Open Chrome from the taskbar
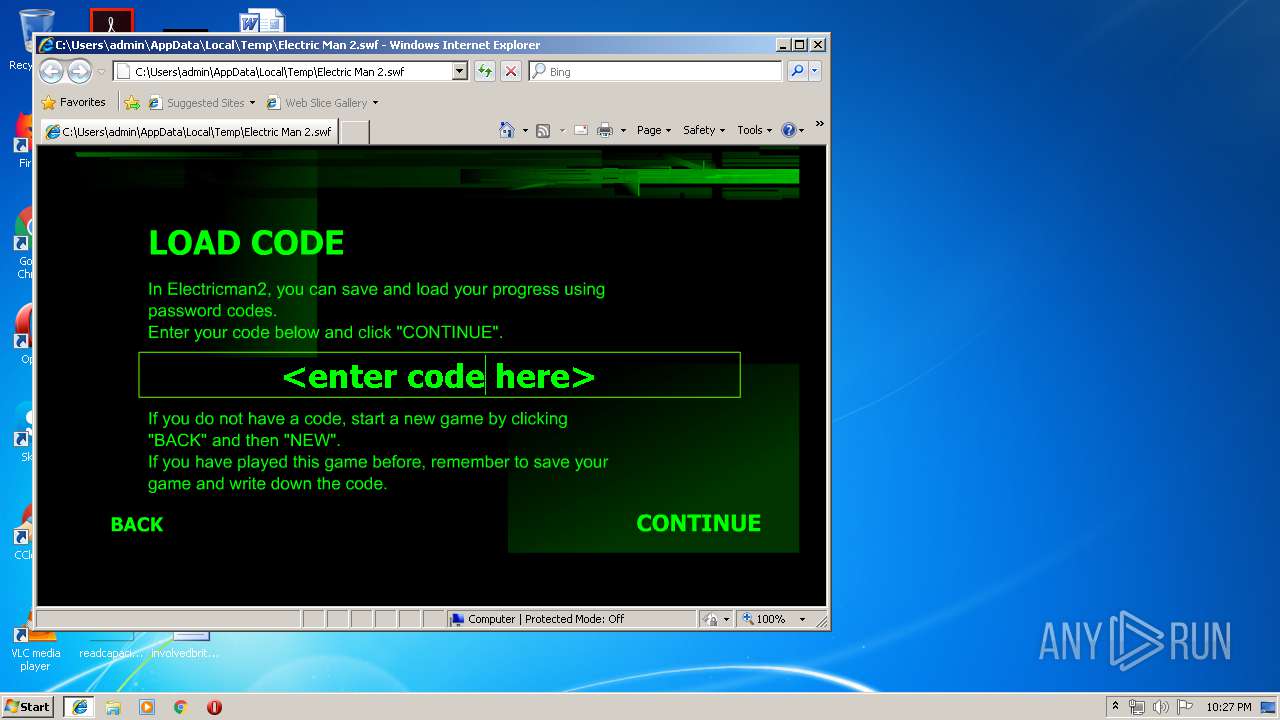Image resolution: width=1280 pixels, height=720 pixels. (x=181, y=707)
